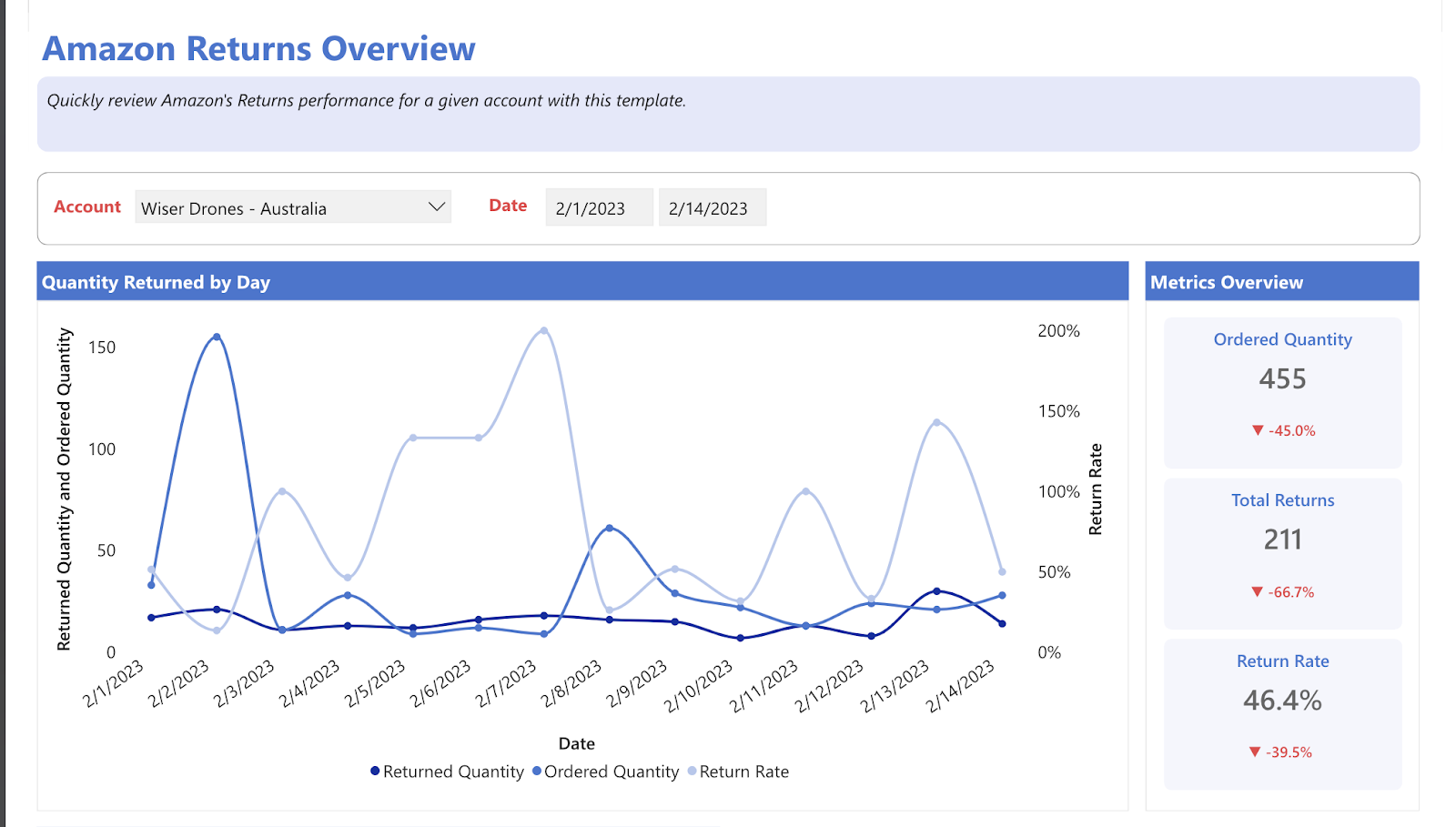
Task: Click the -66.7% change value
Action: [1291, 591]
